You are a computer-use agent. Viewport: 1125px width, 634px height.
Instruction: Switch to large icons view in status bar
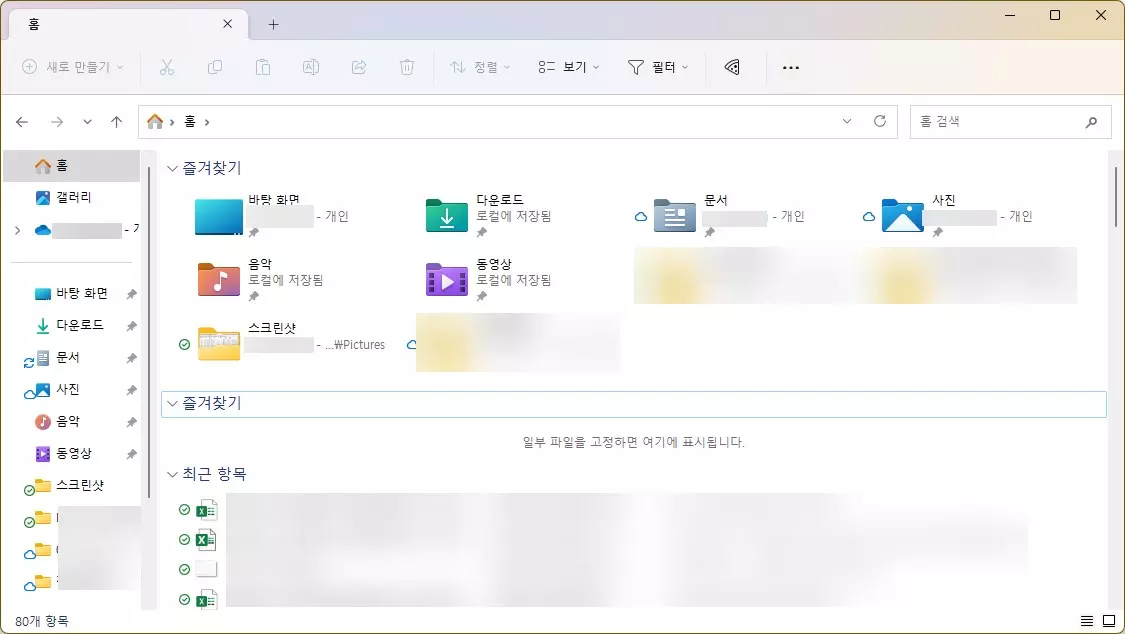point(1109,621)
